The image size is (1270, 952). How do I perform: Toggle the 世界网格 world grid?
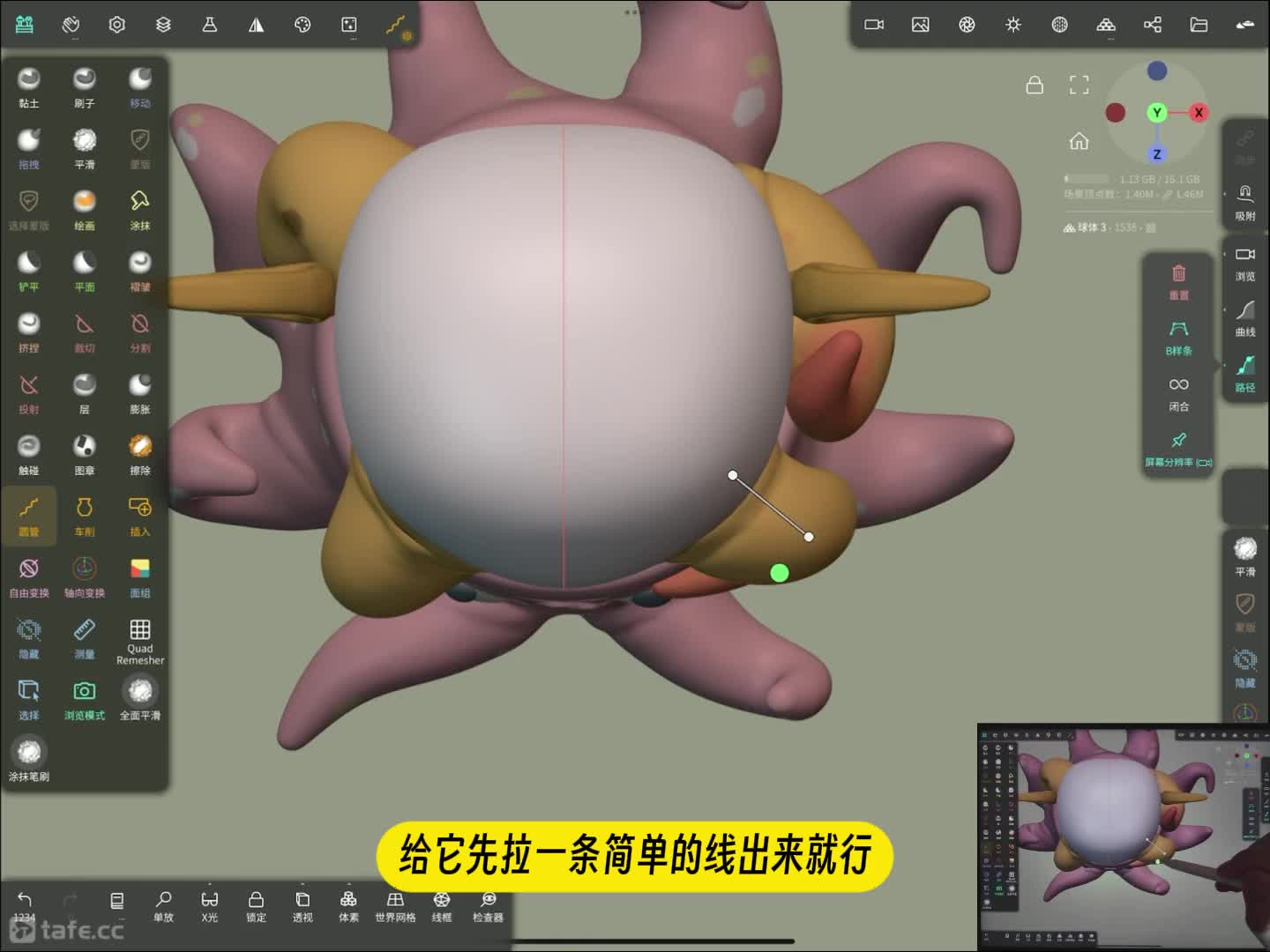pos(395,905)
